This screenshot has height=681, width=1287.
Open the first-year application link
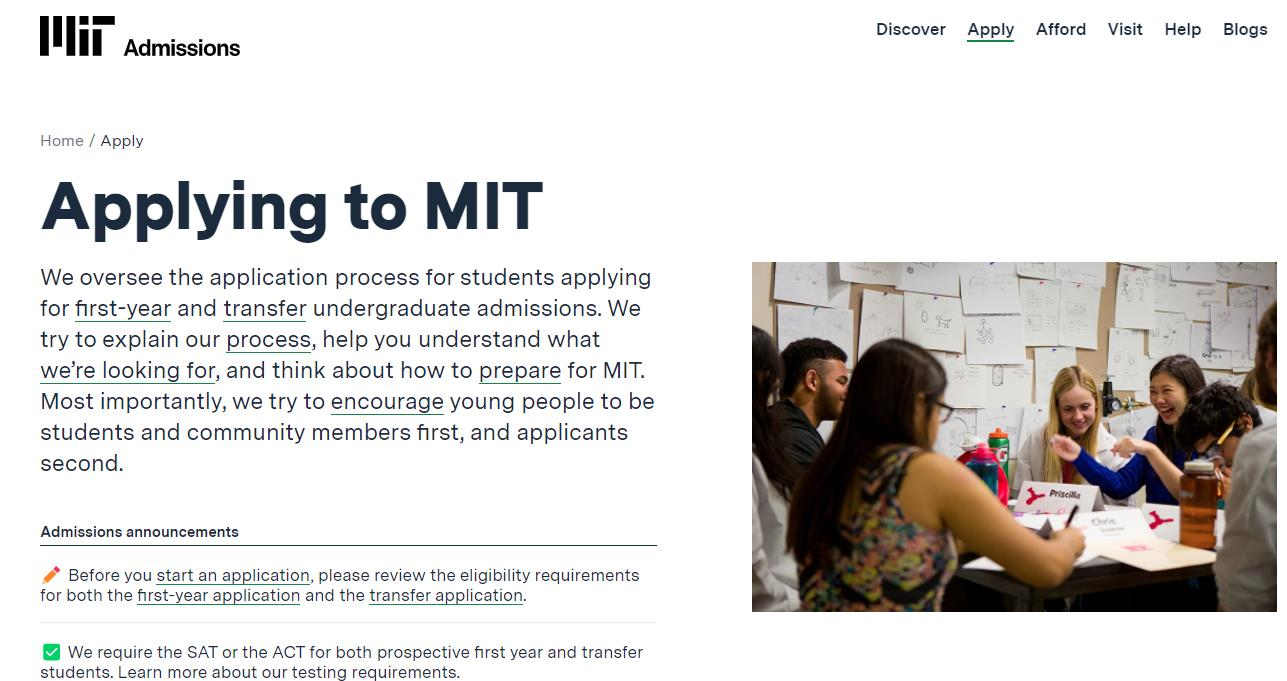218,595
